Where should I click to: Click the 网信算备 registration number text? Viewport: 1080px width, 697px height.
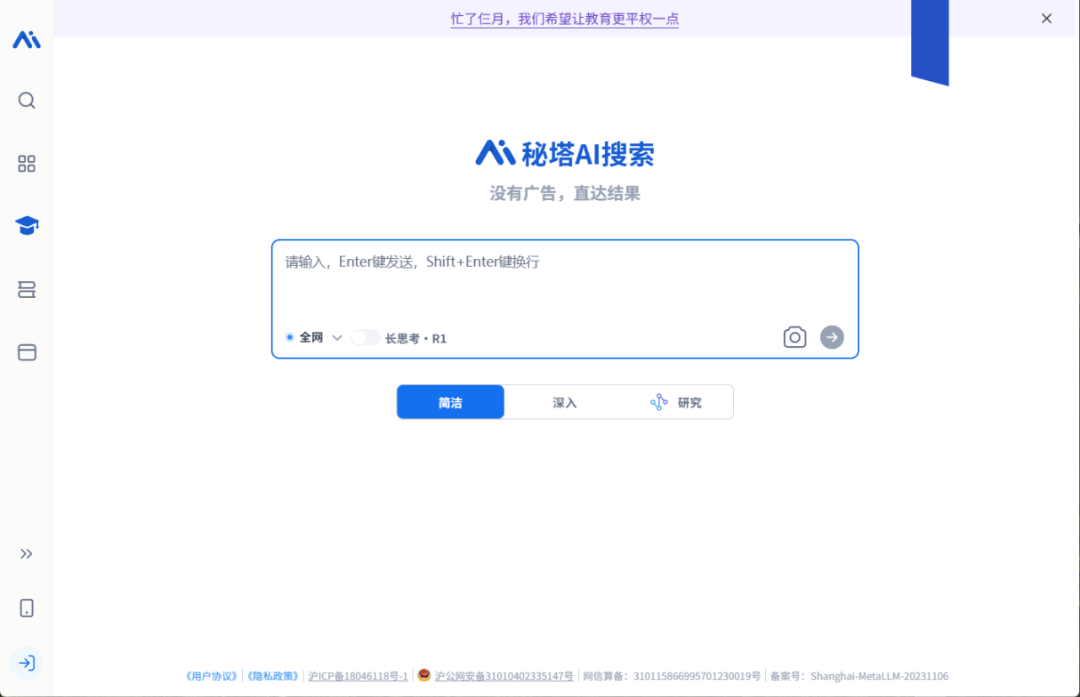[672, 676]
